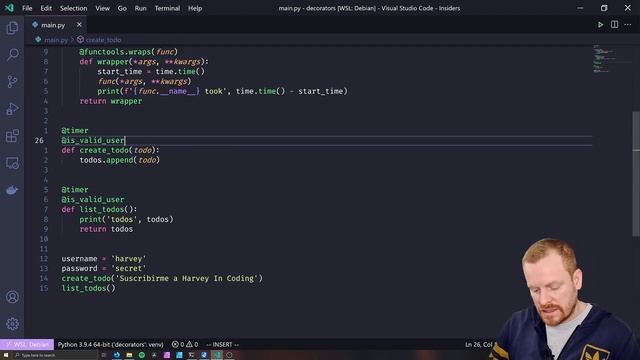Click the "username = 'harvey'" line
Image resolution: width=640 pixels, height=360 pixels.
tap(104, 259)
